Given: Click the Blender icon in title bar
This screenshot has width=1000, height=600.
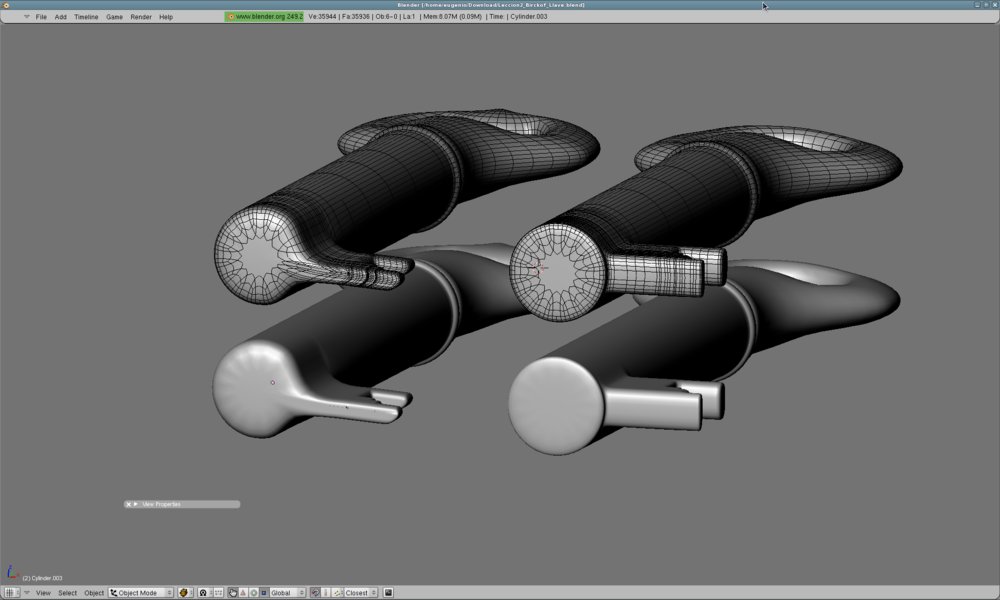Looking at the screenshot, I should [x=6, y=5].
